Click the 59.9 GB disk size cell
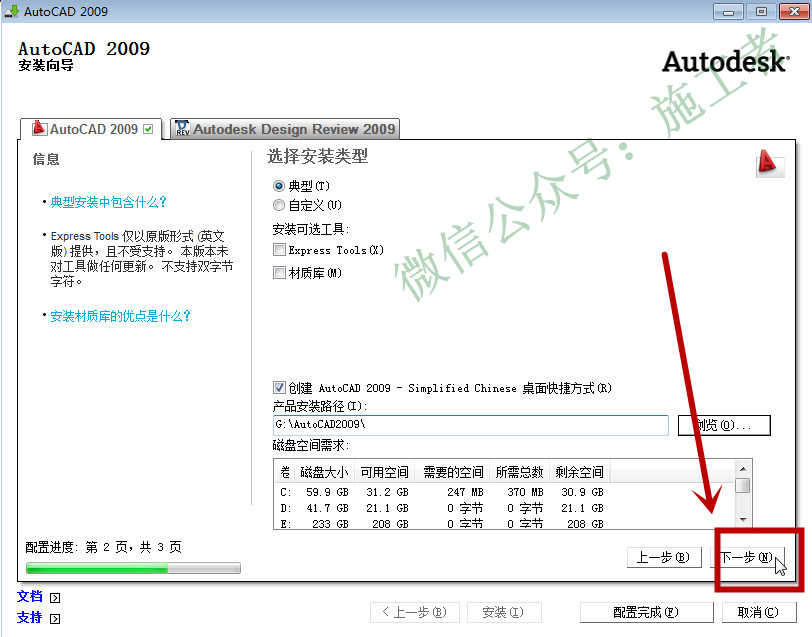Viewport: 812px width, 637px height. (327, 492)
